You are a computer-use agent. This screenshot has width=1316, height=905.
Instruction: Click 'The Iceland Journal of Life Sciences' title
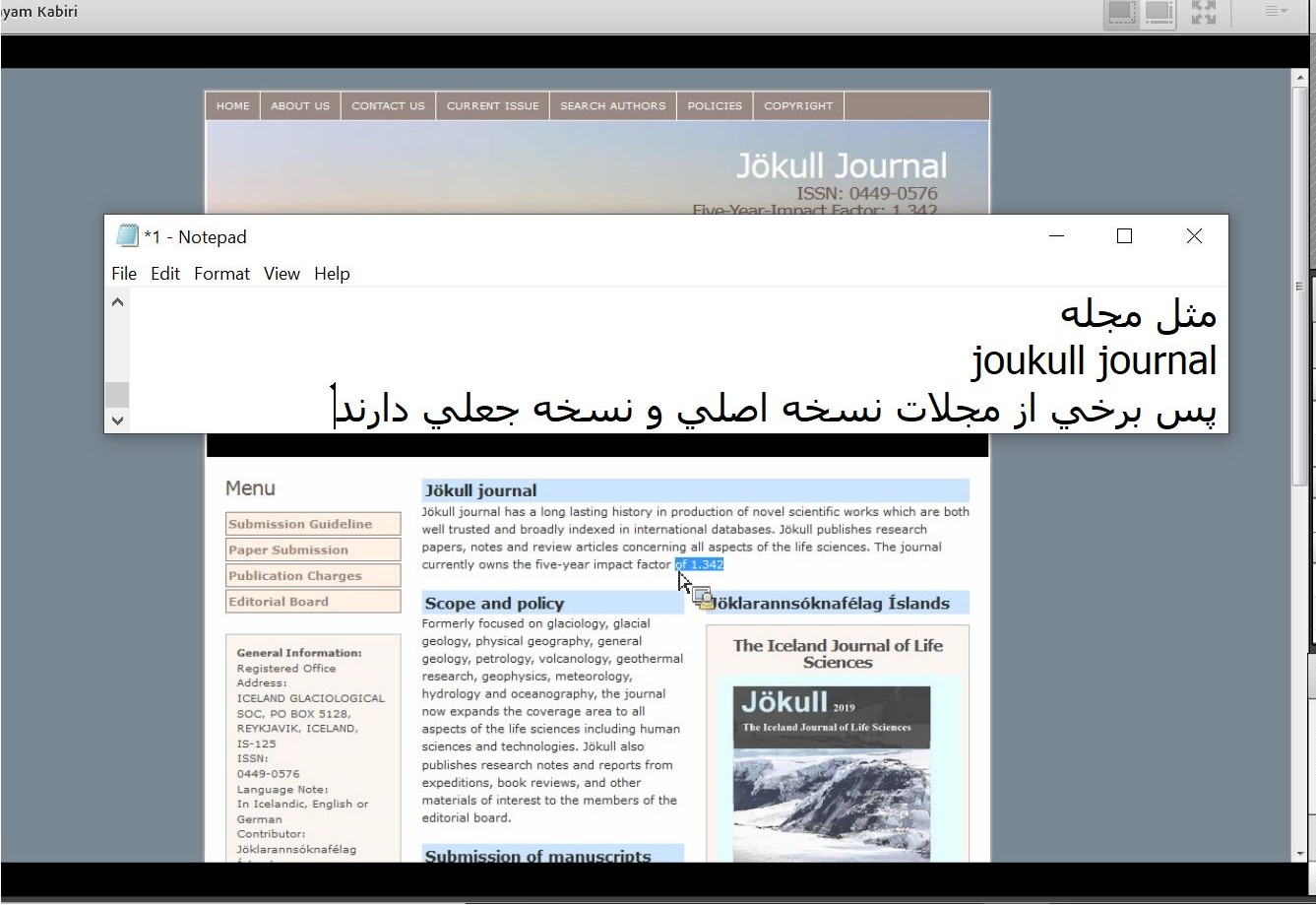tap(838, 654)
